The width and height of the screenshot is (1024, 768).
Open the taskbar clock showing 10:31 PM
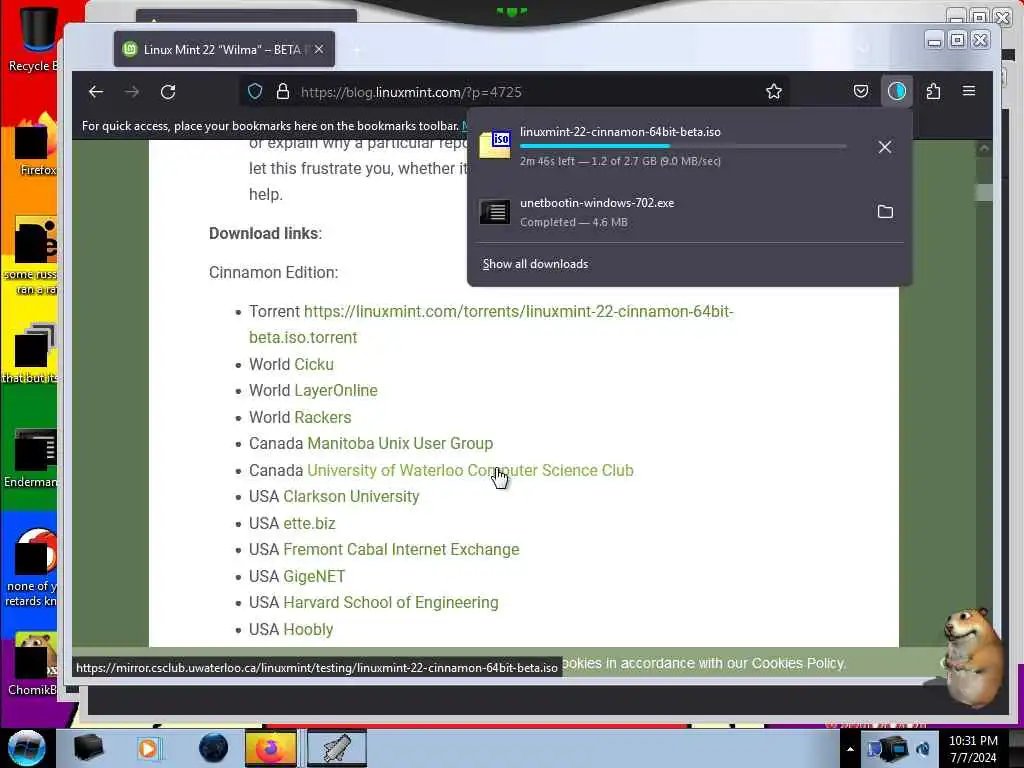click(x=973, y=749)
